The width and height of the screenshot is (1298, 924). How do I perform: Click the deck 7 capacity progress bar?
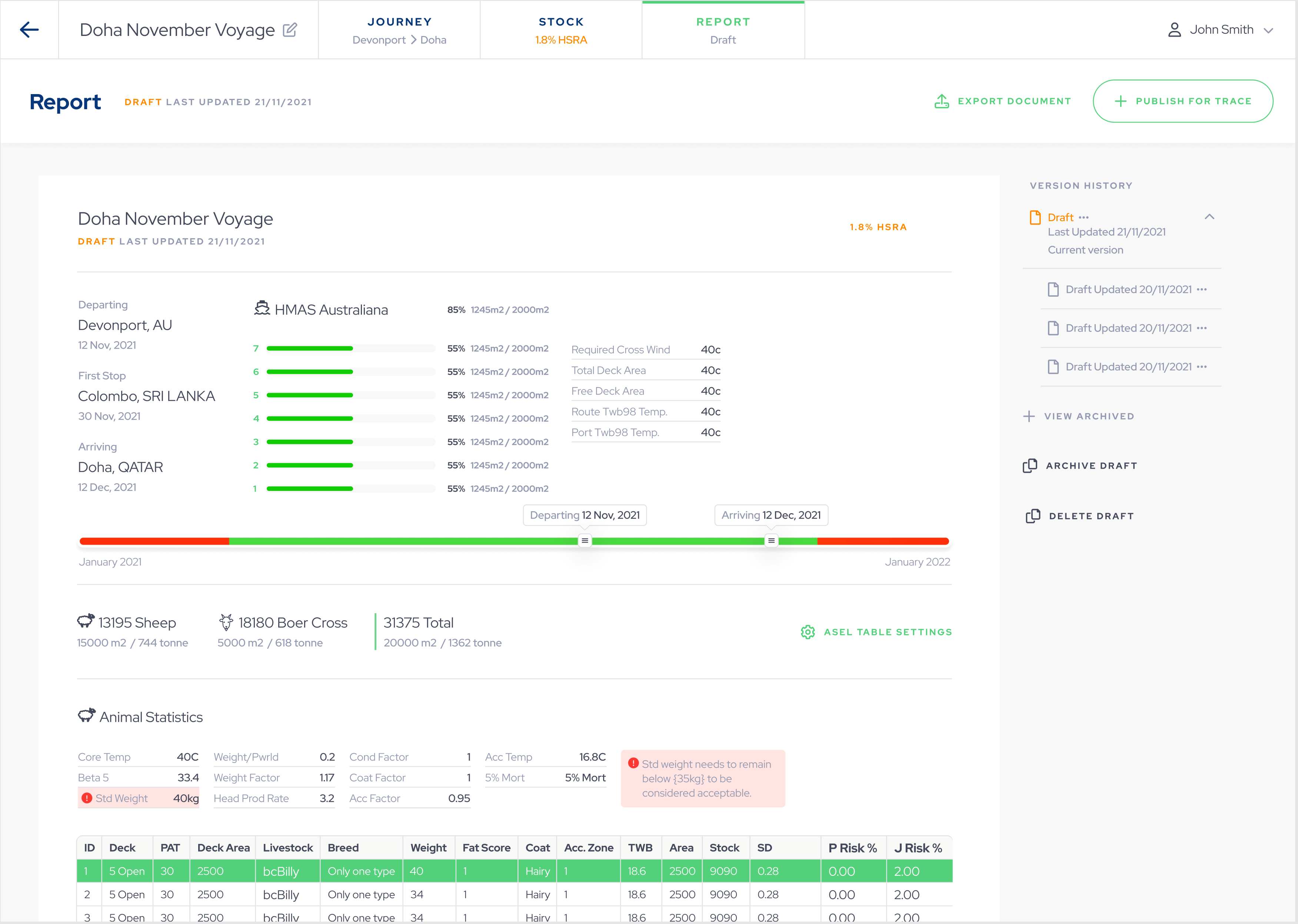coord(351,348)
